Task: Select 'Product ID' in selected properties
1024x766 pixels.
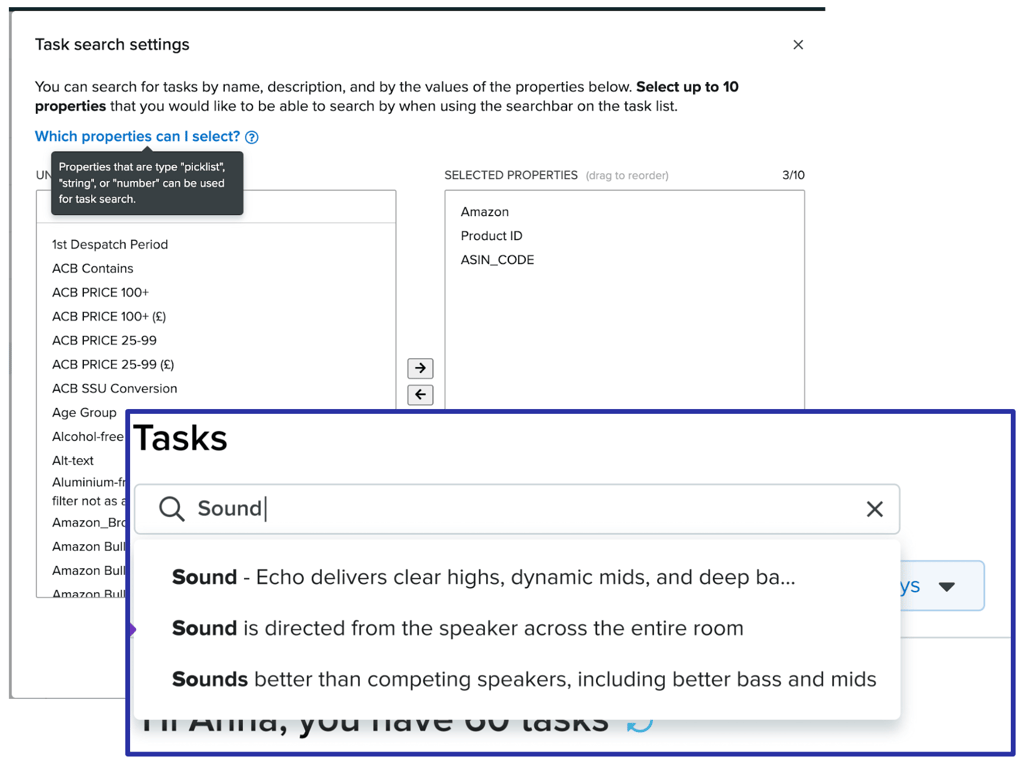Action: click(491, 236)
